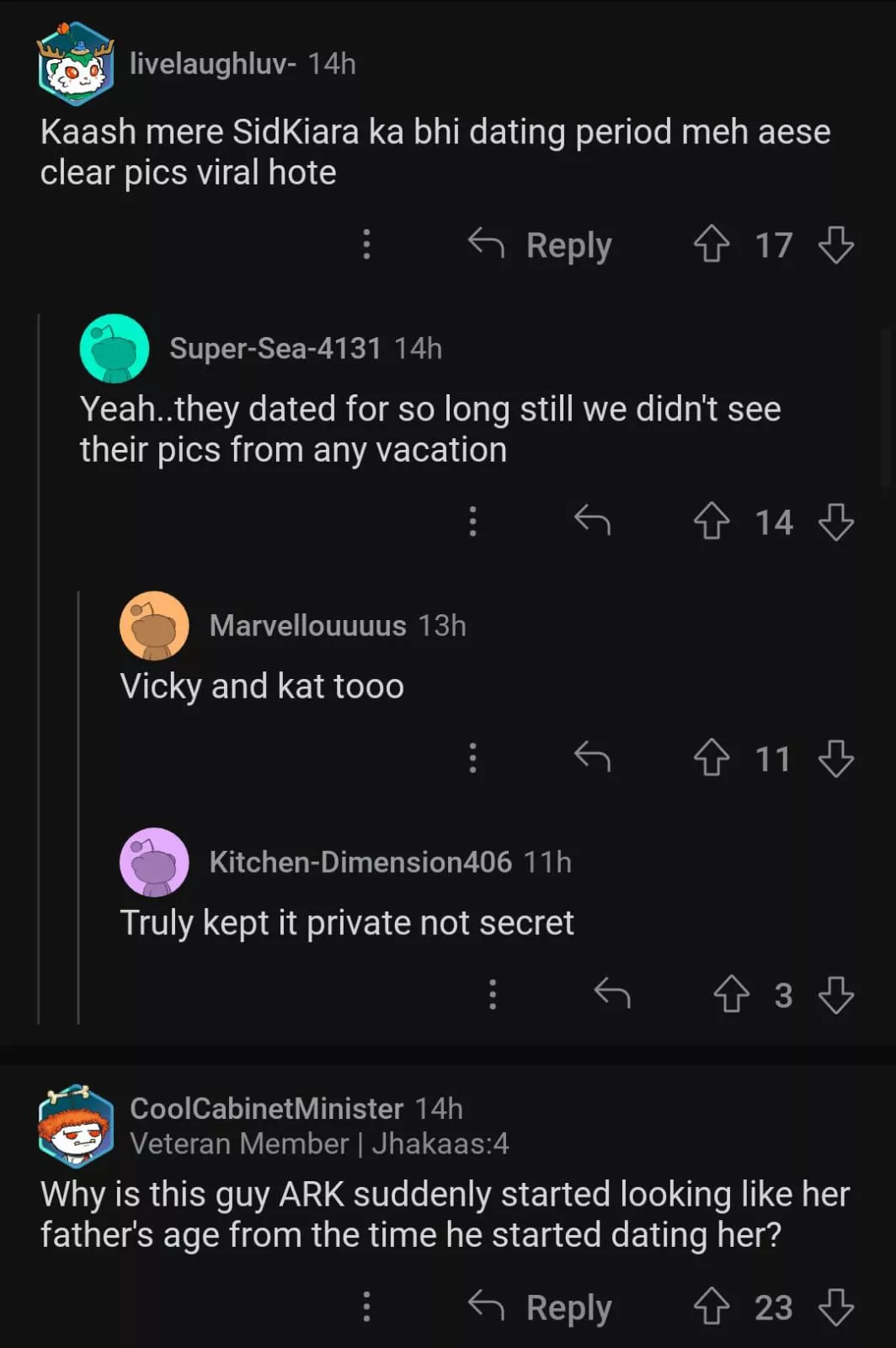The width and height of the screenshot is (896, 1348).
Task: Downvote Super-Sea-4131's vacation comment
Action: (835, 522)
